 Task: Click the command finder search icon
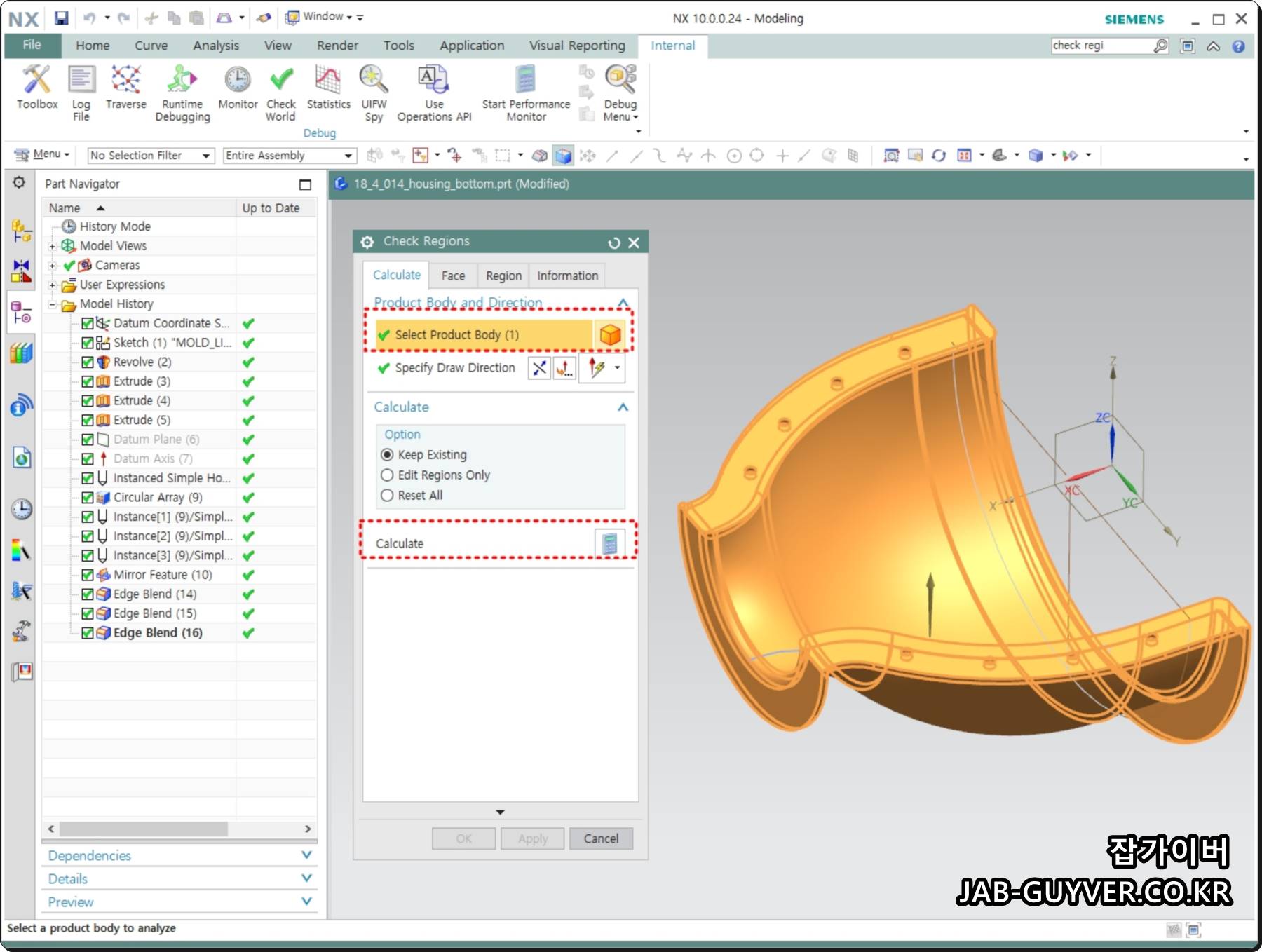1161,46
